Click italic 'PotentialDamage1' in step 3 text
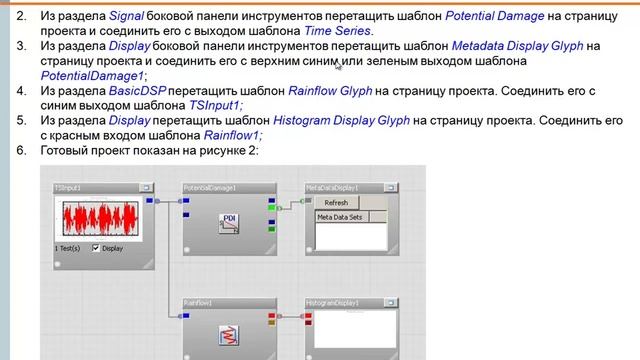 92,76
